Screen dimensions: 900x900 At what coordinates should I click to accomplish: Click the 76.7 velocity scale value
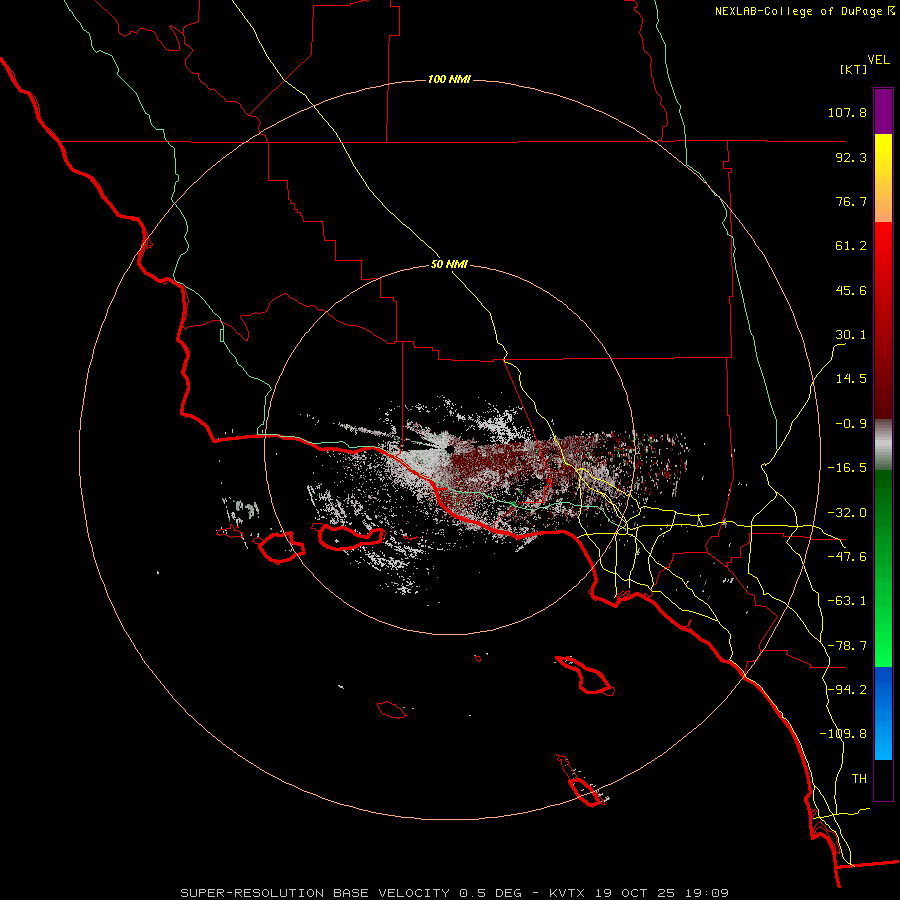(x=851, y=201)
